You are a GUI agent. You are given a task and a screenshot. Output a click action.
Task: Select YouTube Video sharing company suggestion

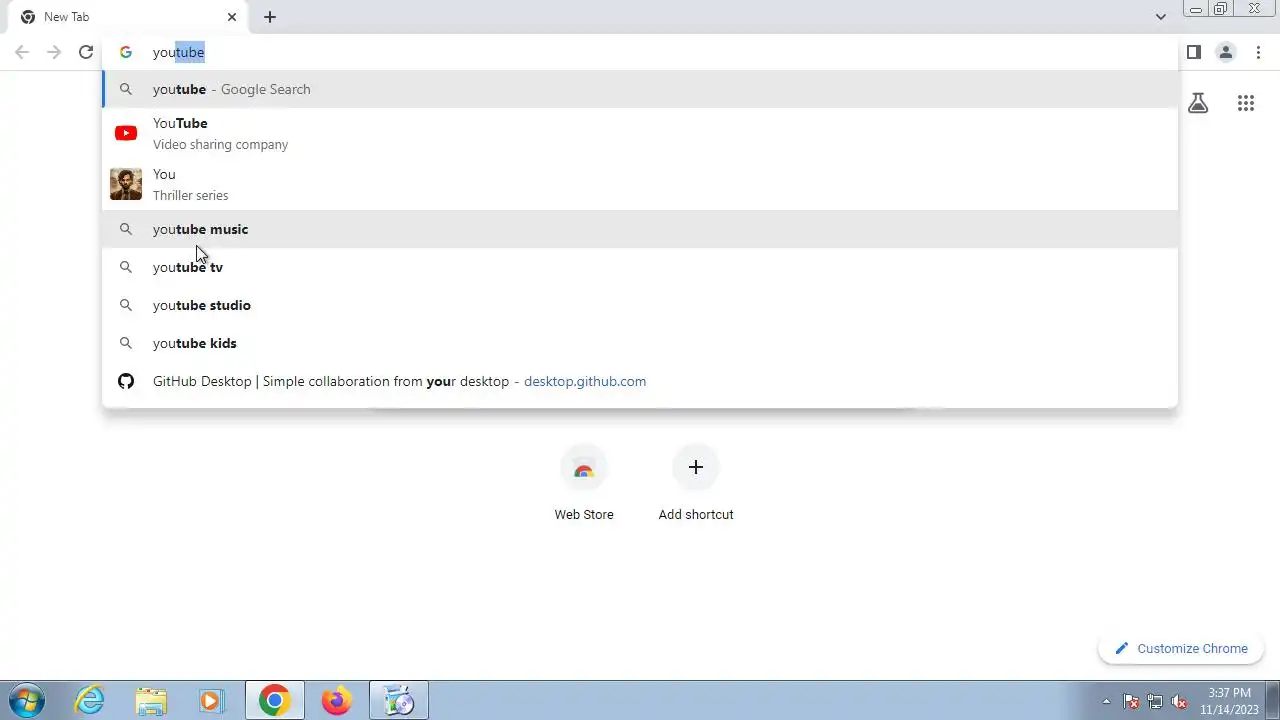pos(640,133)
